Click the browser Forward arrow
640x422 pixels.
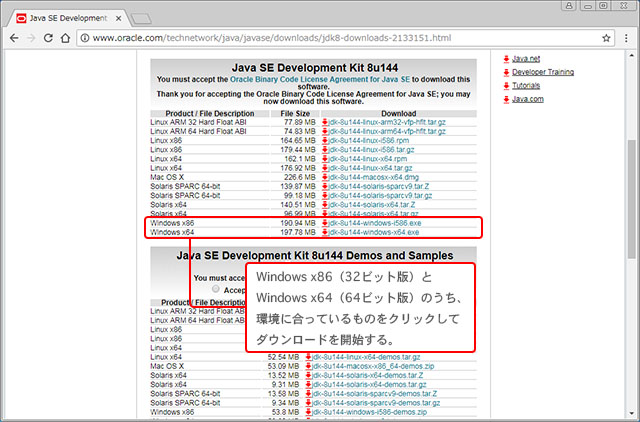tap(31, 38)
